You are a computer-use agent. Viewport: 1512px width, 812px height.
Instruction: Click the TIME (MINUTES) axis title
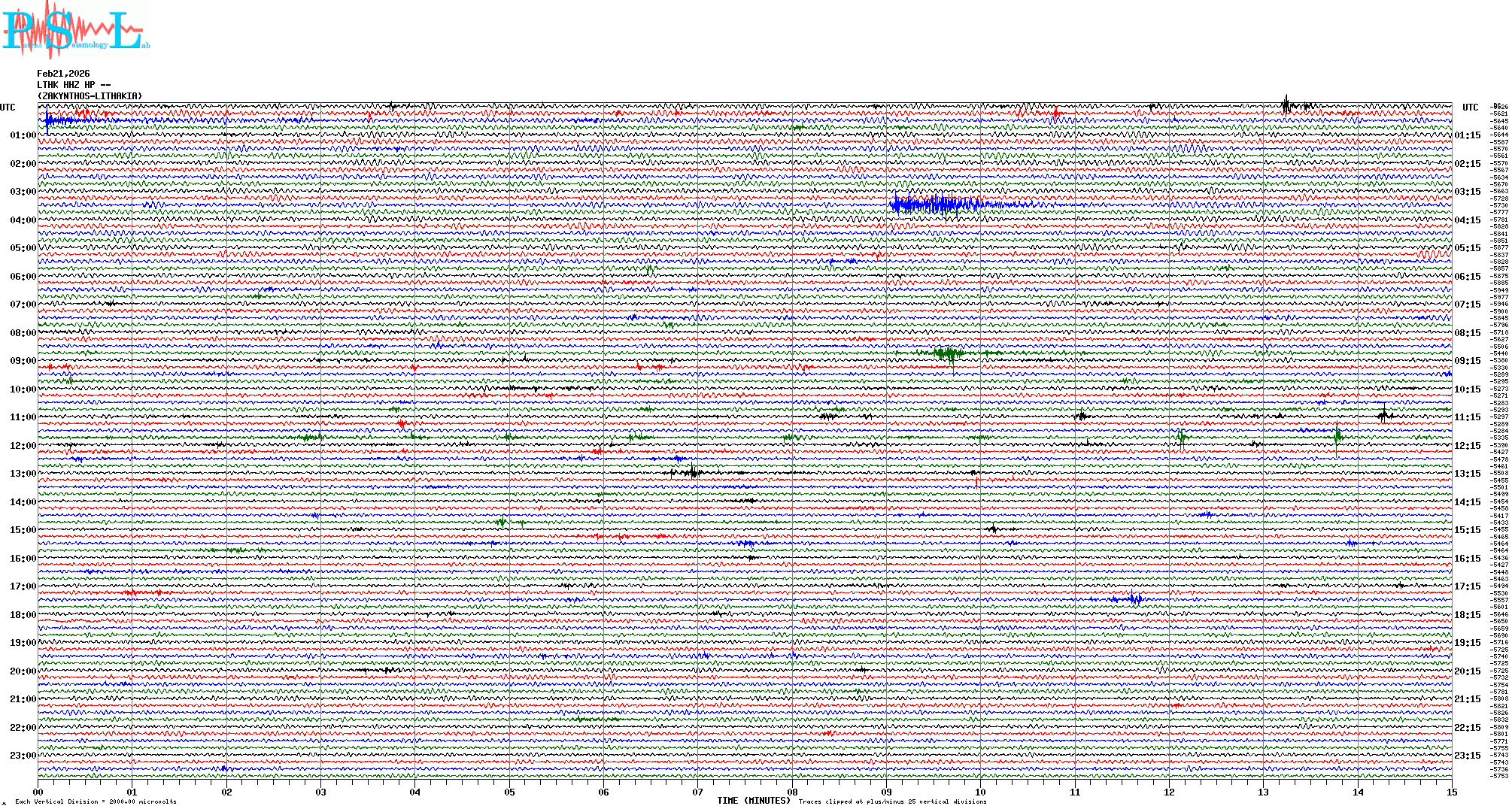coord(754,801)
